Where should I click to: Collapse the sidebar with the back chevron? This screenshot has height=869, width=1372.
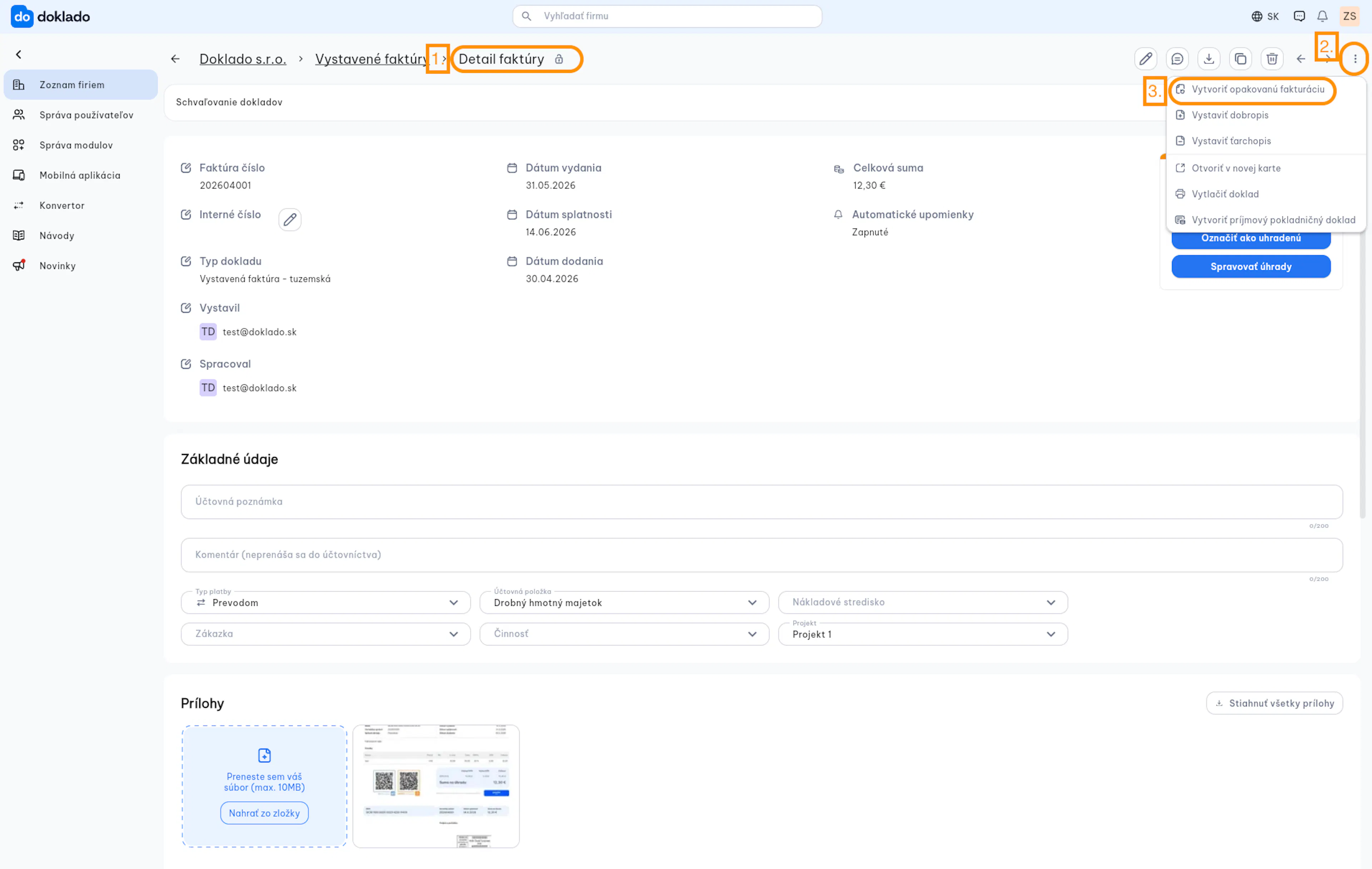pyautogui.click(x=19, y=54)
